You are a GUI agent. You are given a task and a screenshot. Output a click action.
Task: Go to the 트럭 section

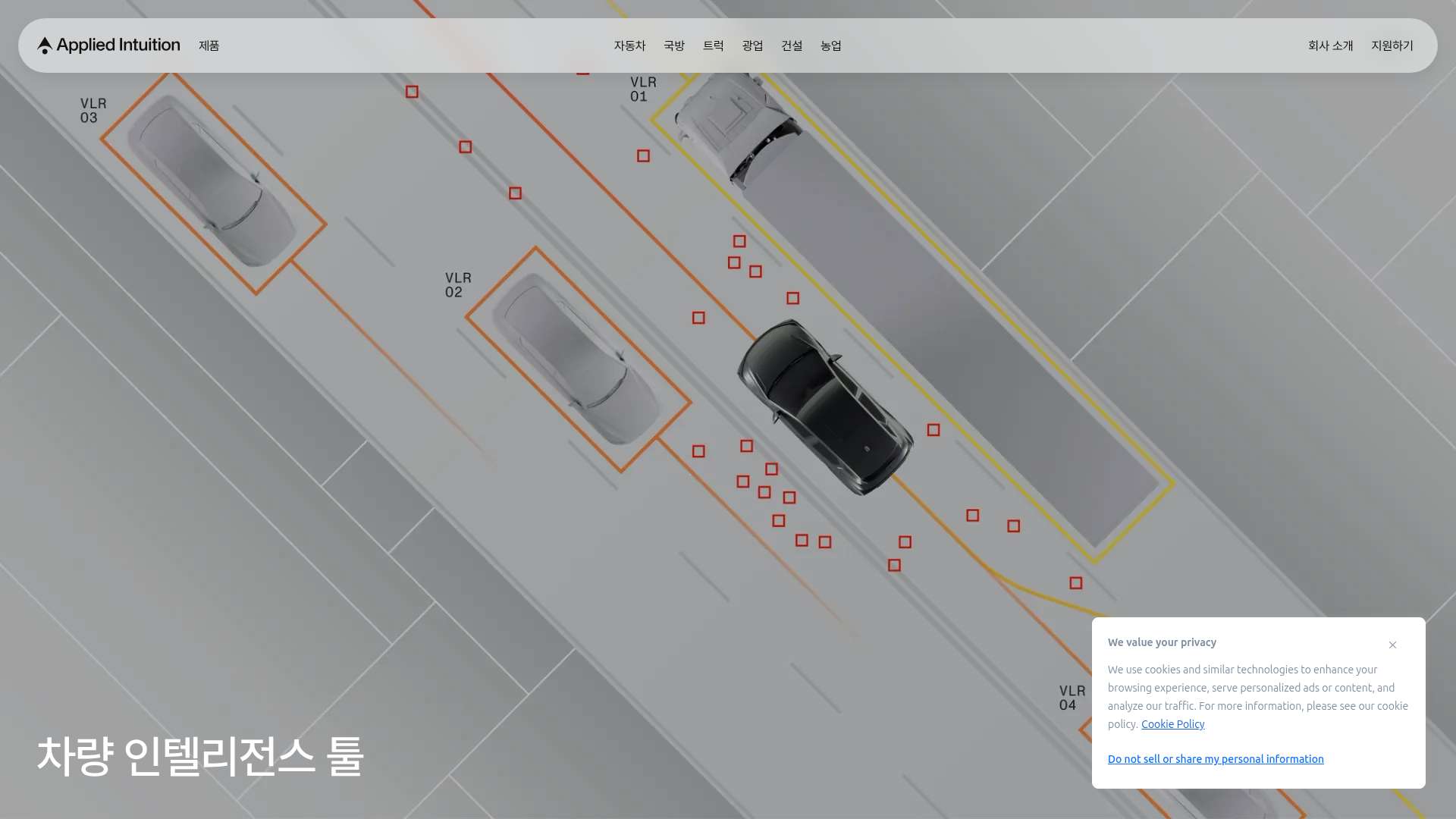point(713,45)
